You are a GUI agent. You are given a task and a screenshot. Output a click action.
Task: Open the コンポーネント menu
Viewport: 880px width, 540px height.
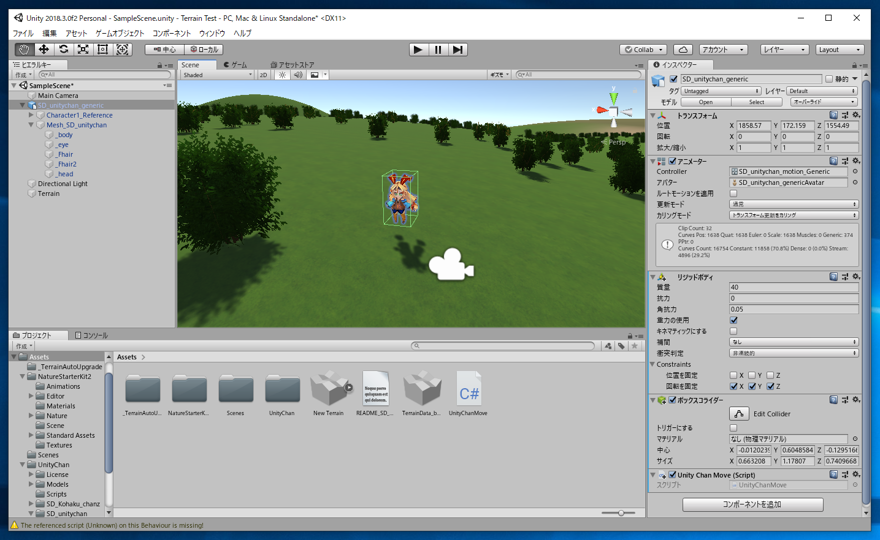pos(172,33)
